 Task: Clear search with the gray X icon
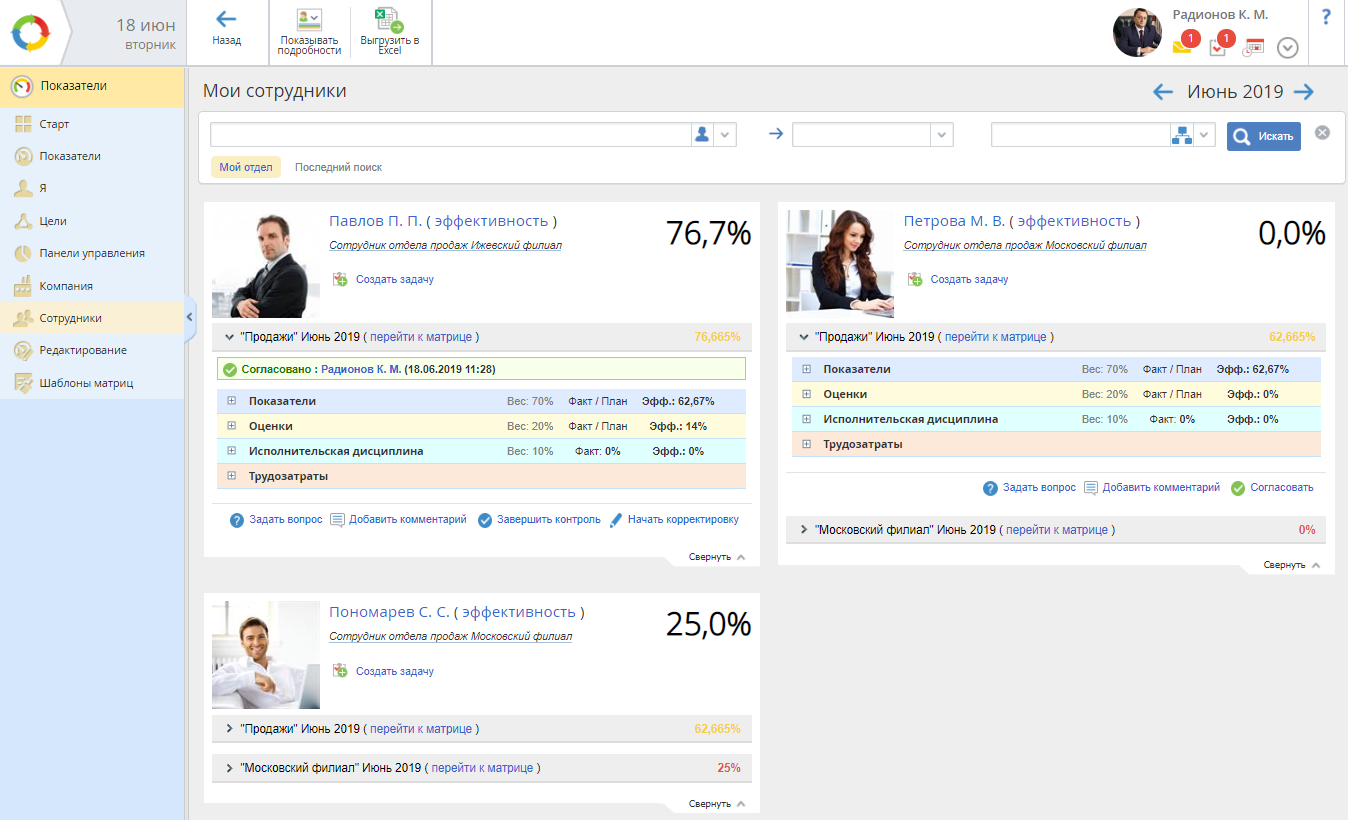(x=1322, y=133)
